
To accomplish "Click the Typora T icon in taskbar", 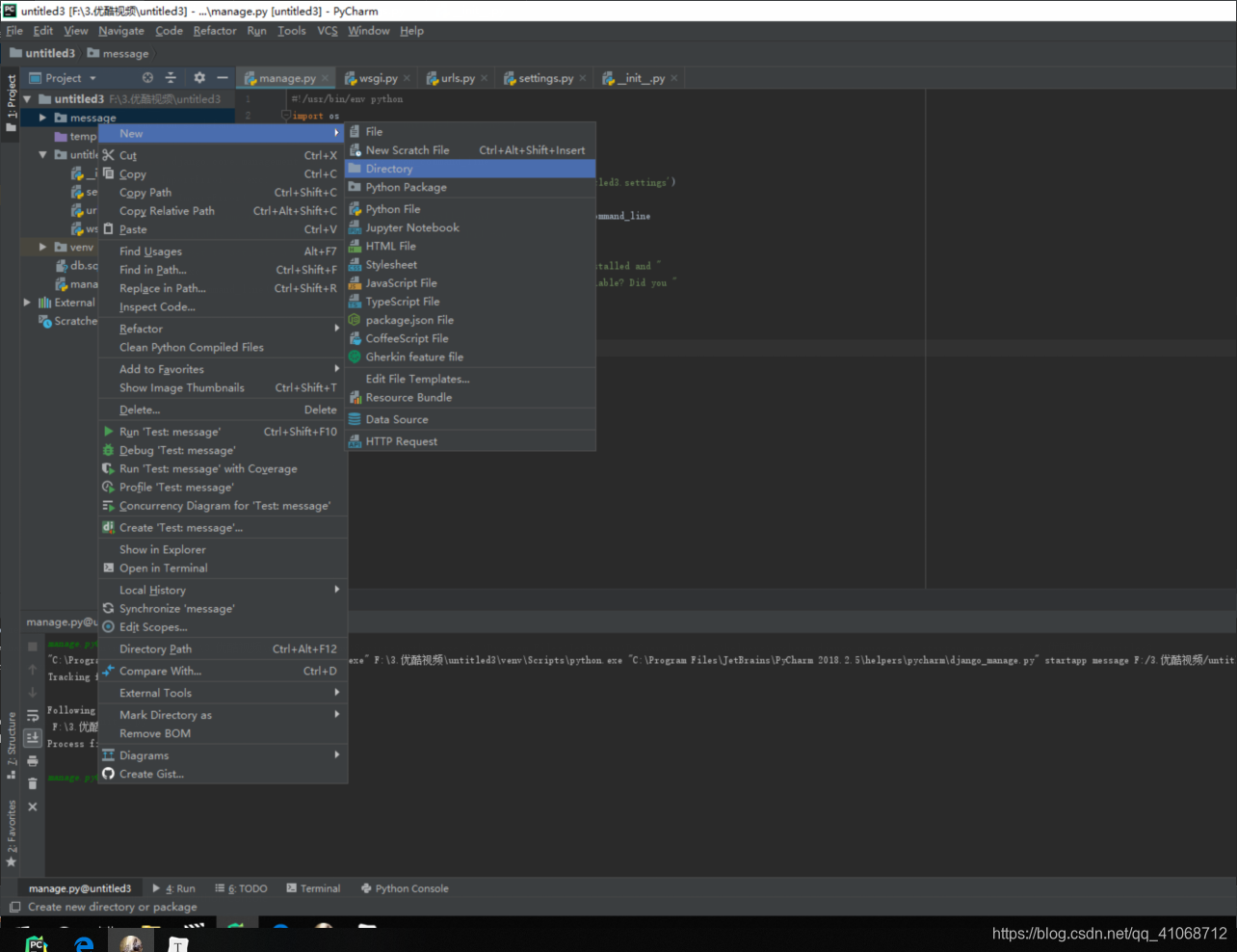I will (x=179, y=944).
